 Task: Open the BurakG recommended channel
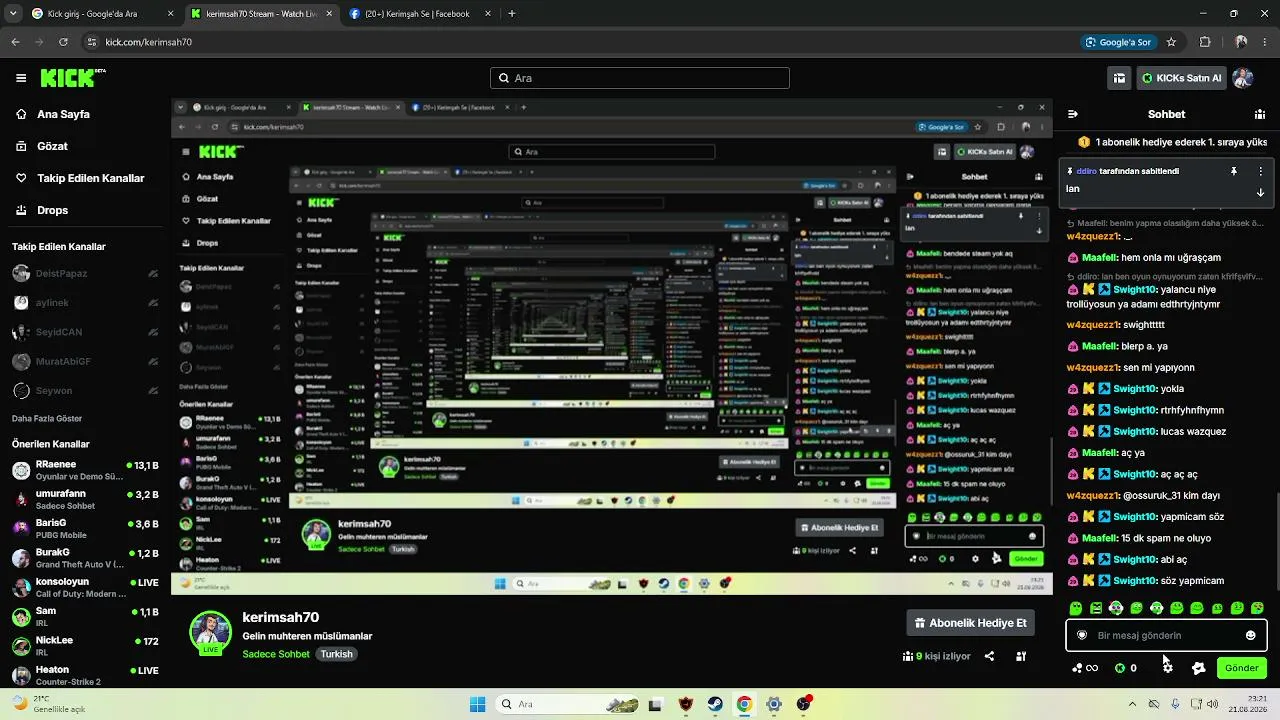click(x=84, y=558)
